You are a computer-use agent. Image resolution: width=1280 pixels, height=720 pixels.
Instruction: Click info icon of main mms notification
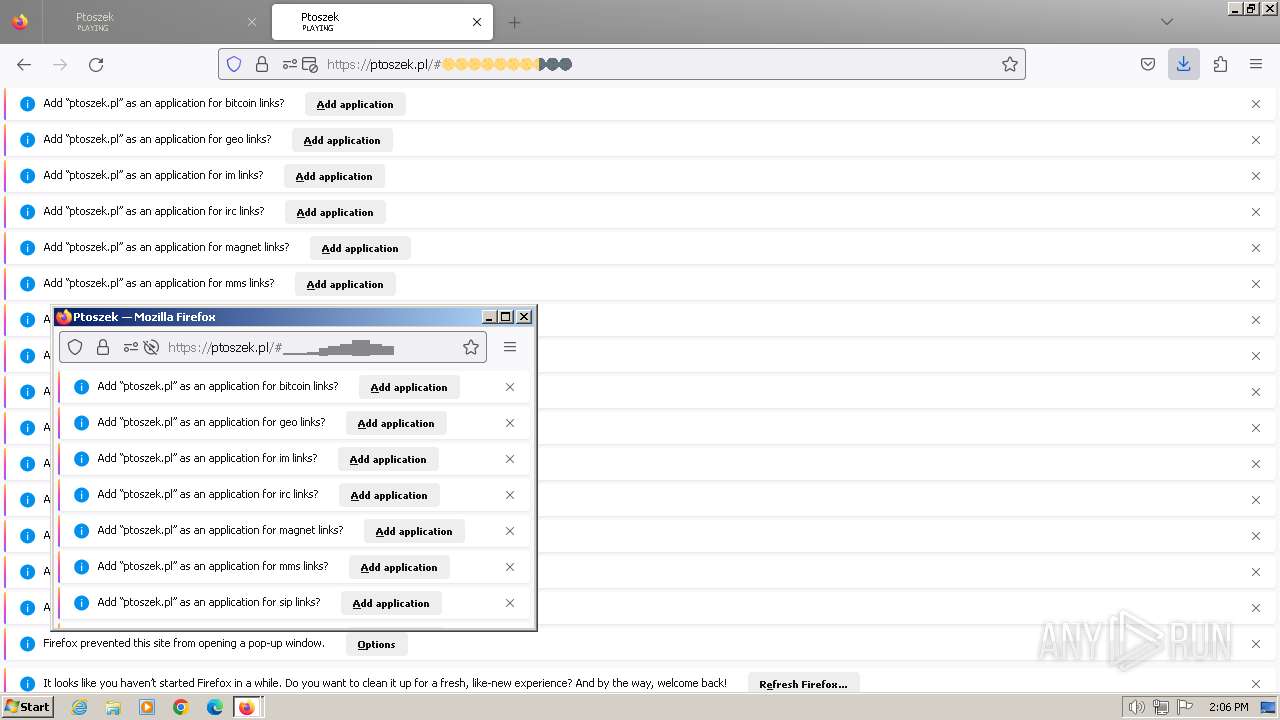(27, 284)
